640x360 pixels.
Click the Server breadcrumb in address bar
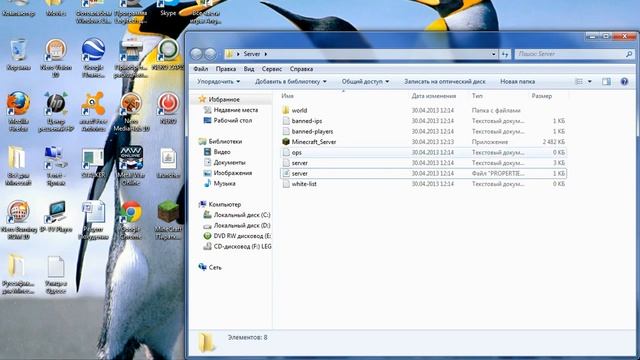pos(252,54)
